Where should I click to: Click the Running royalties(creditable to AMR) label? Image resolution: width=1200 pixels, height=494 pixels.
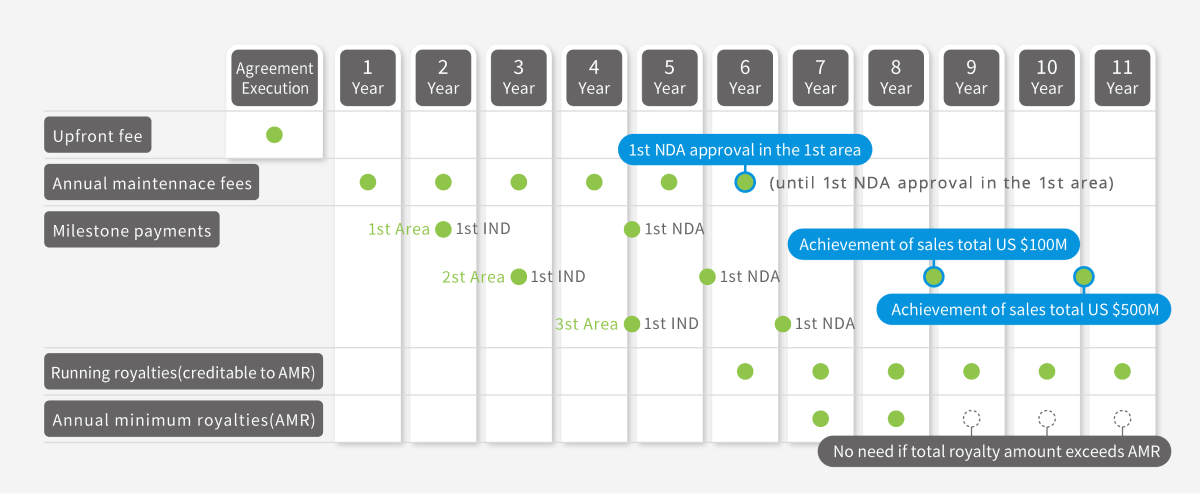click(183, 373)
